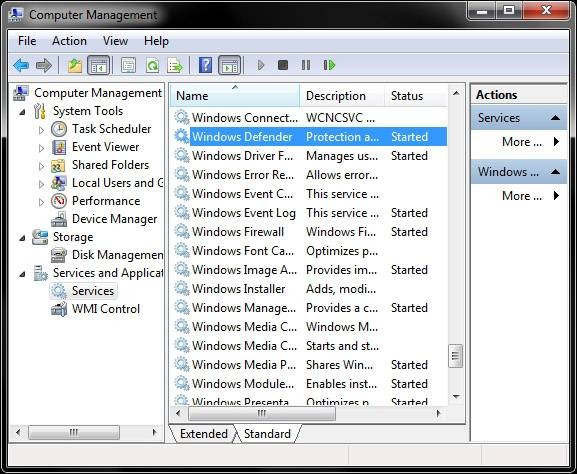The width and height of the screenshot is (577, 474).
Task: Expand the Event Viewer node arrow
Action: [41, 148]
